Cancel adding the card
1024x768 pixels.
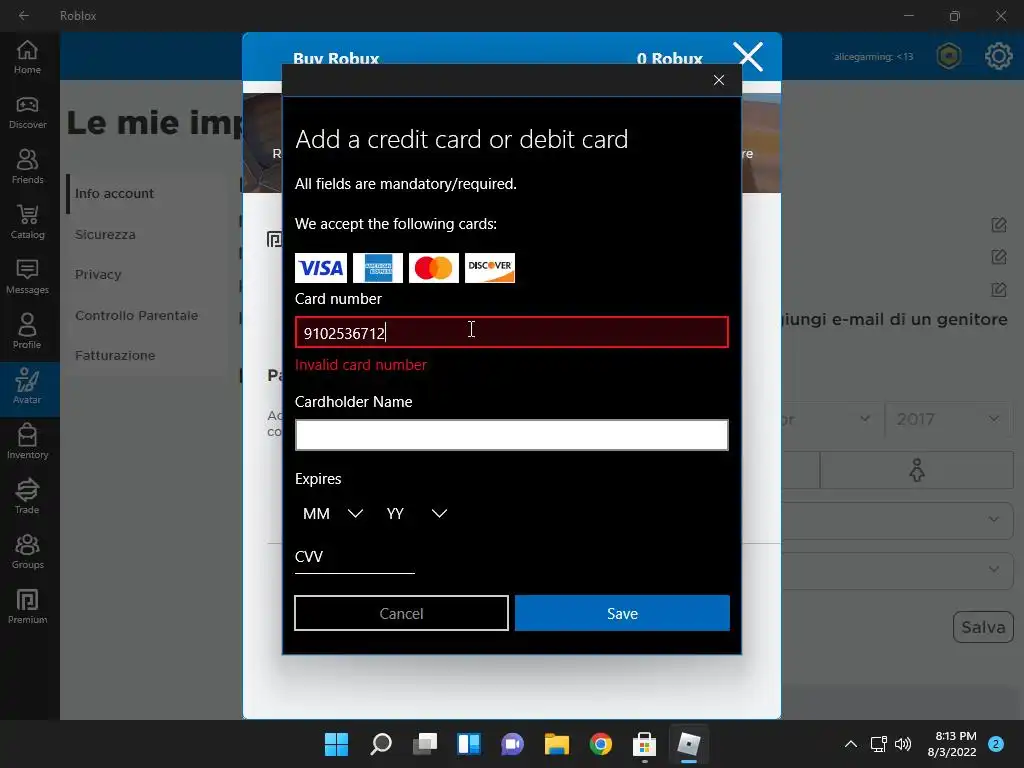click(401, 613)
